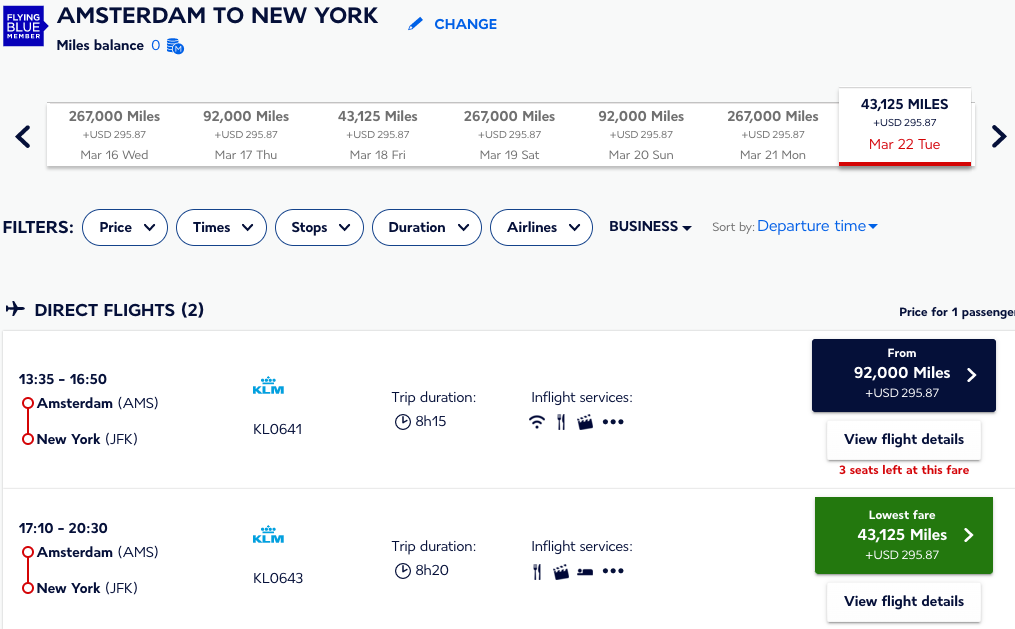
Task: Choose the 92,000 Miles fare for KL0641
Action: 903,375
